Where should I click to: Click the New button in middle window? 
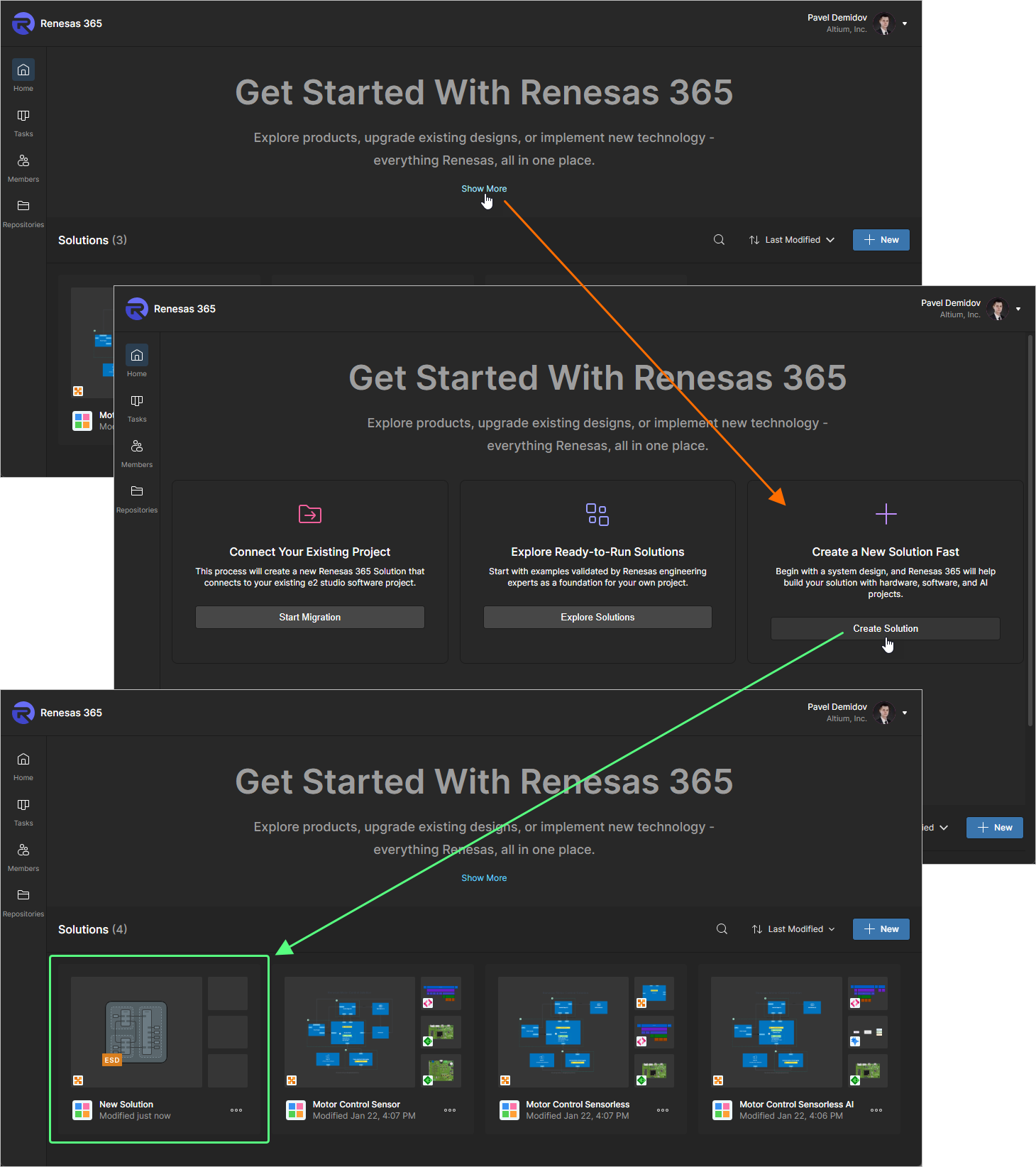coord(995,828)
